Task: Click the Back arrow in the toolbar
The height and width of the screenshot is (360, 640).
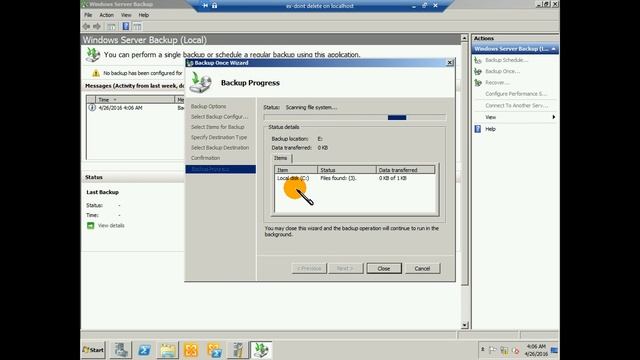Action: 87,27
